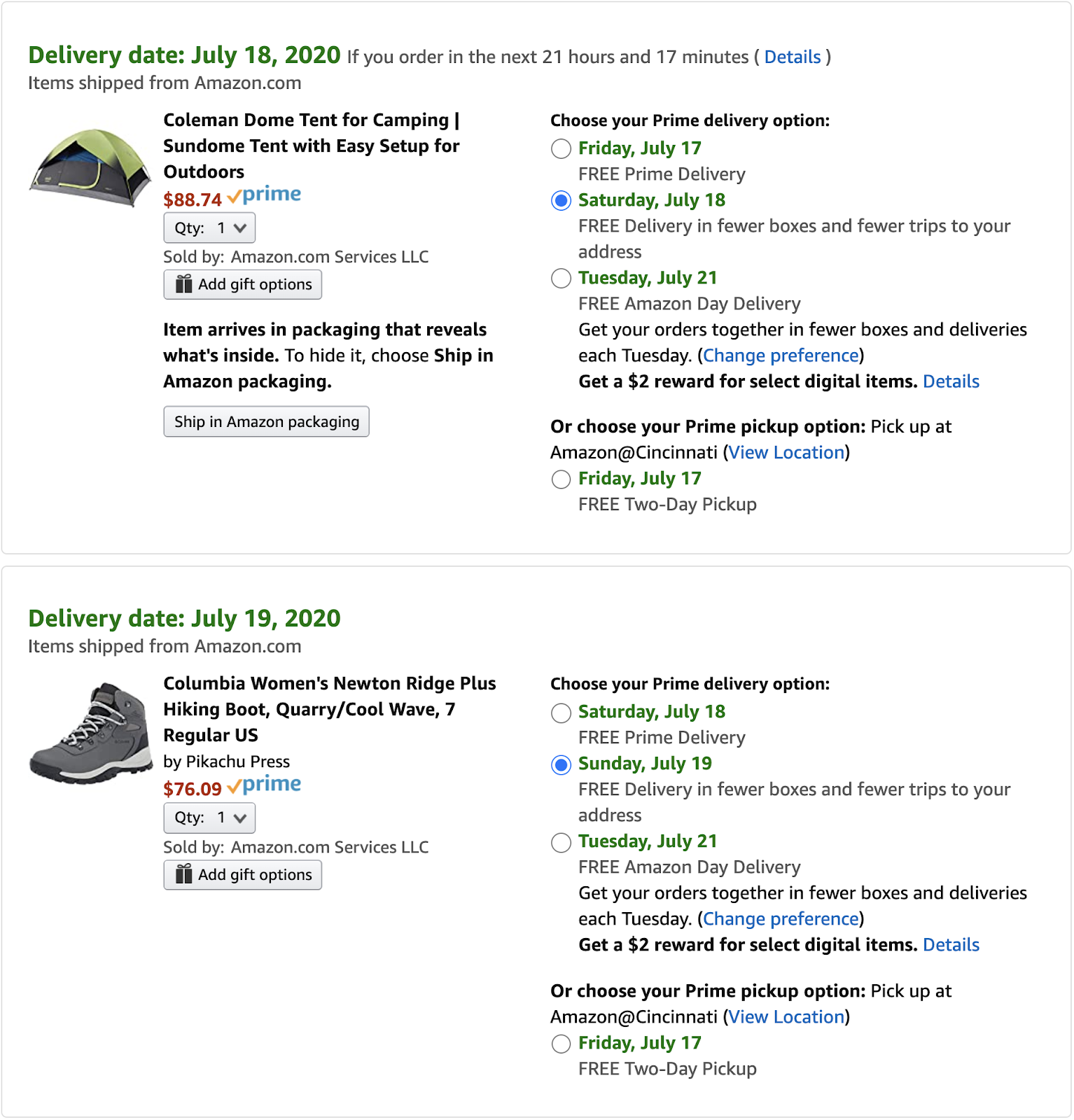This screenshot has height=1120, width=1074.
Task: Open Details for boot $2 digital reward
Action: coord(951,946)
